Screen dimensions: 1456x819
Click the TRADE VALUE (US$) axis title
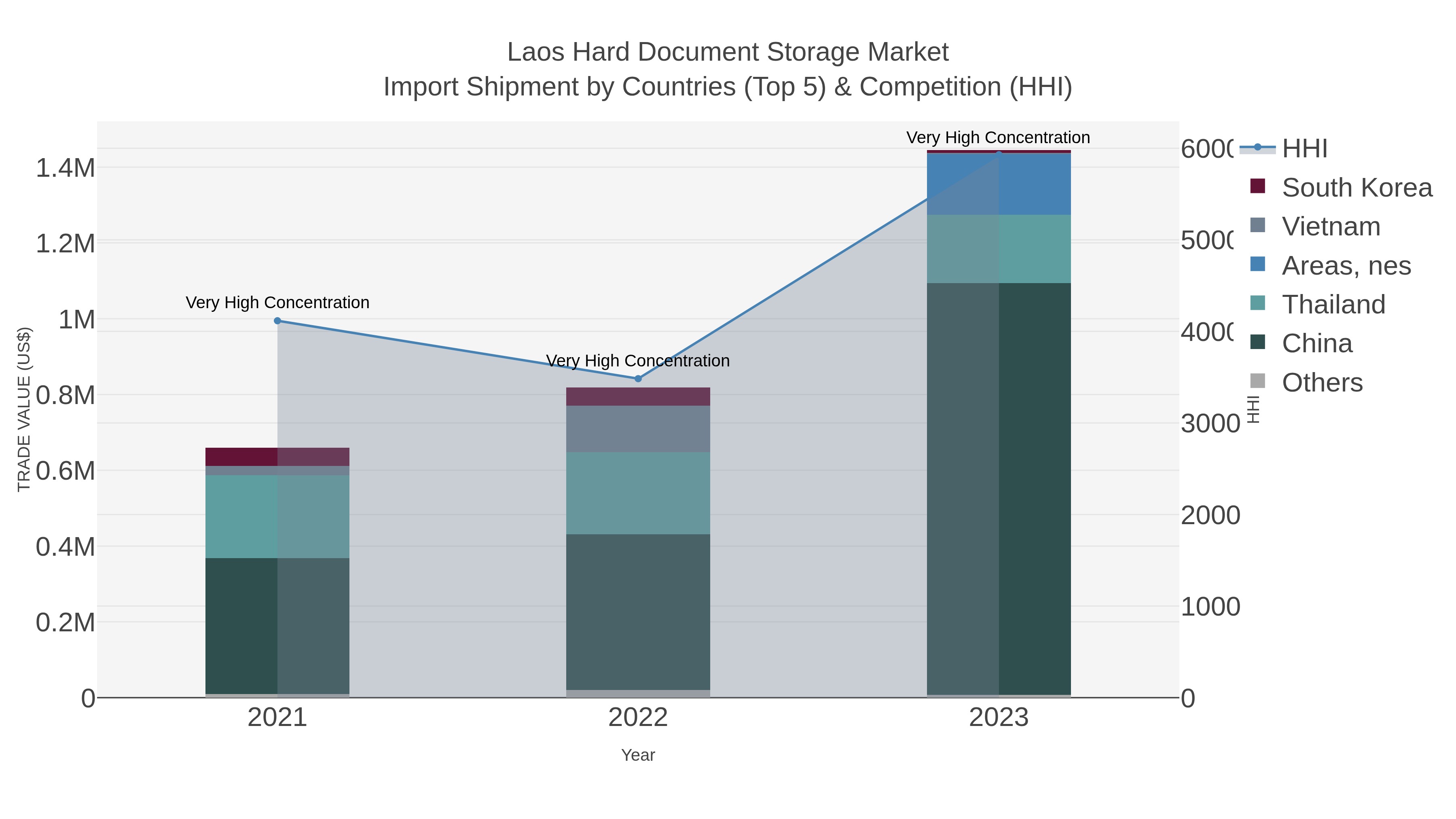coord(24,410)
